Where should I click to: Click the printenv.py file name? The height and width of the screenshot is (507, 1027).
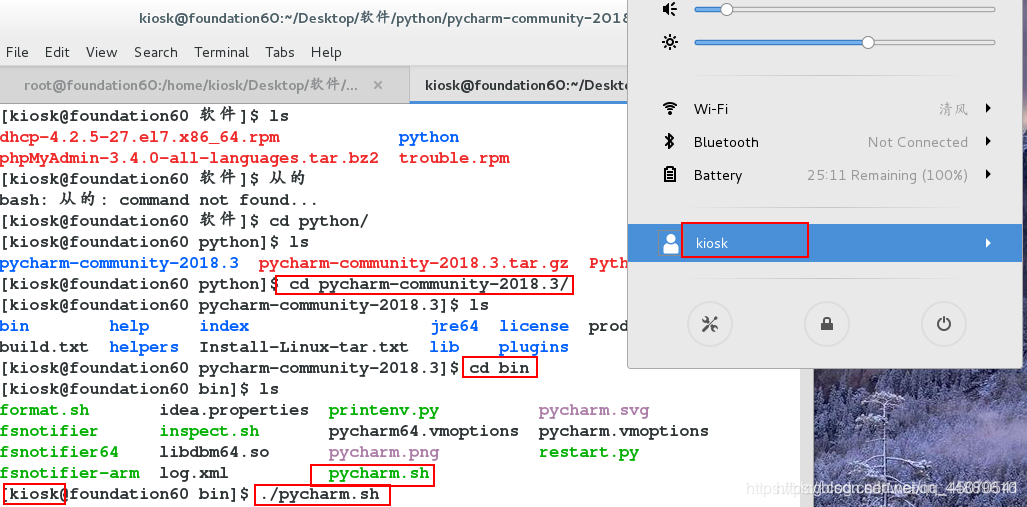(x=384, y=411)
